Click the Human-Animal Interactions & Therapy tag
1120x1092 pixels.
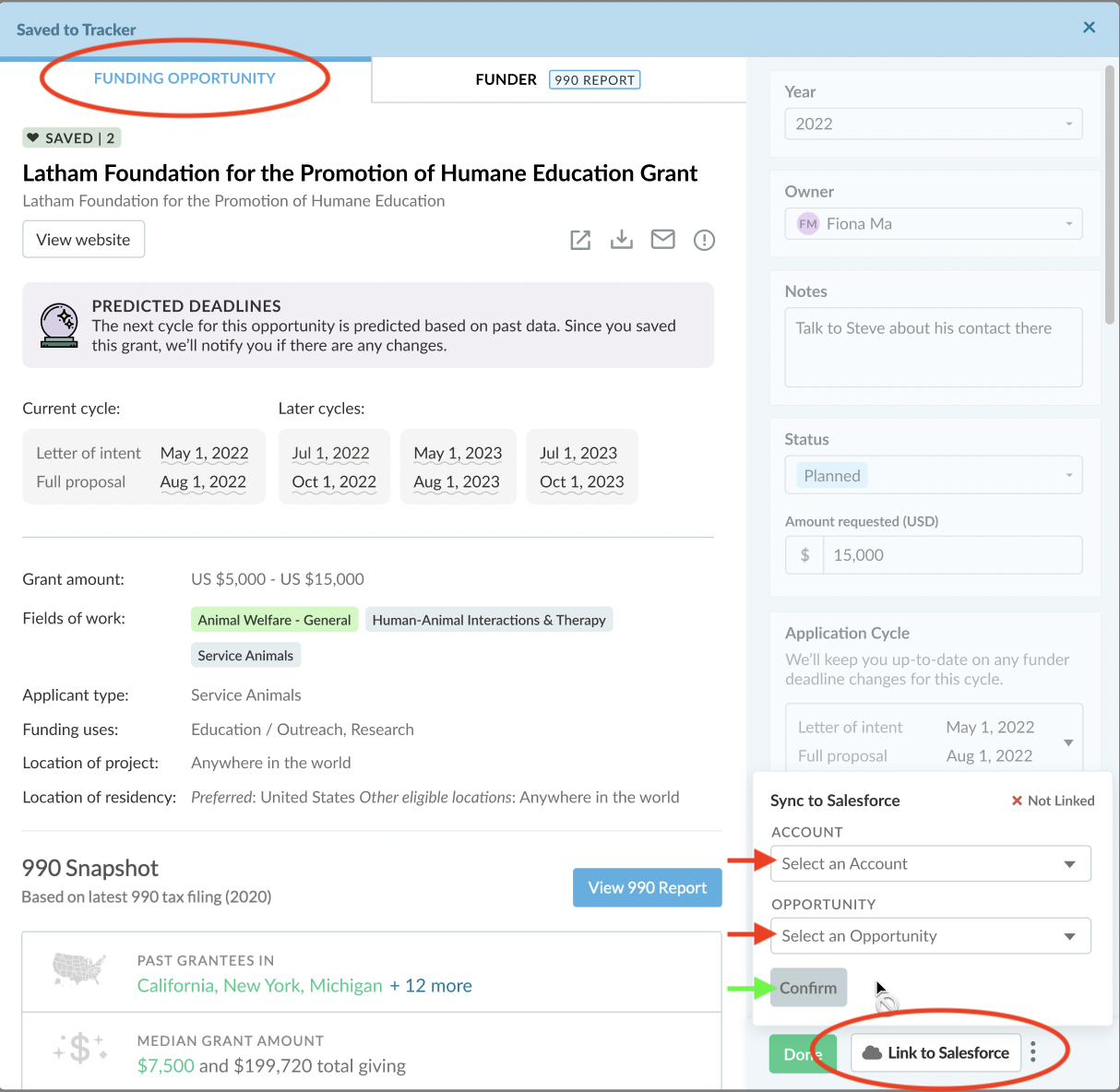(489, 620)
